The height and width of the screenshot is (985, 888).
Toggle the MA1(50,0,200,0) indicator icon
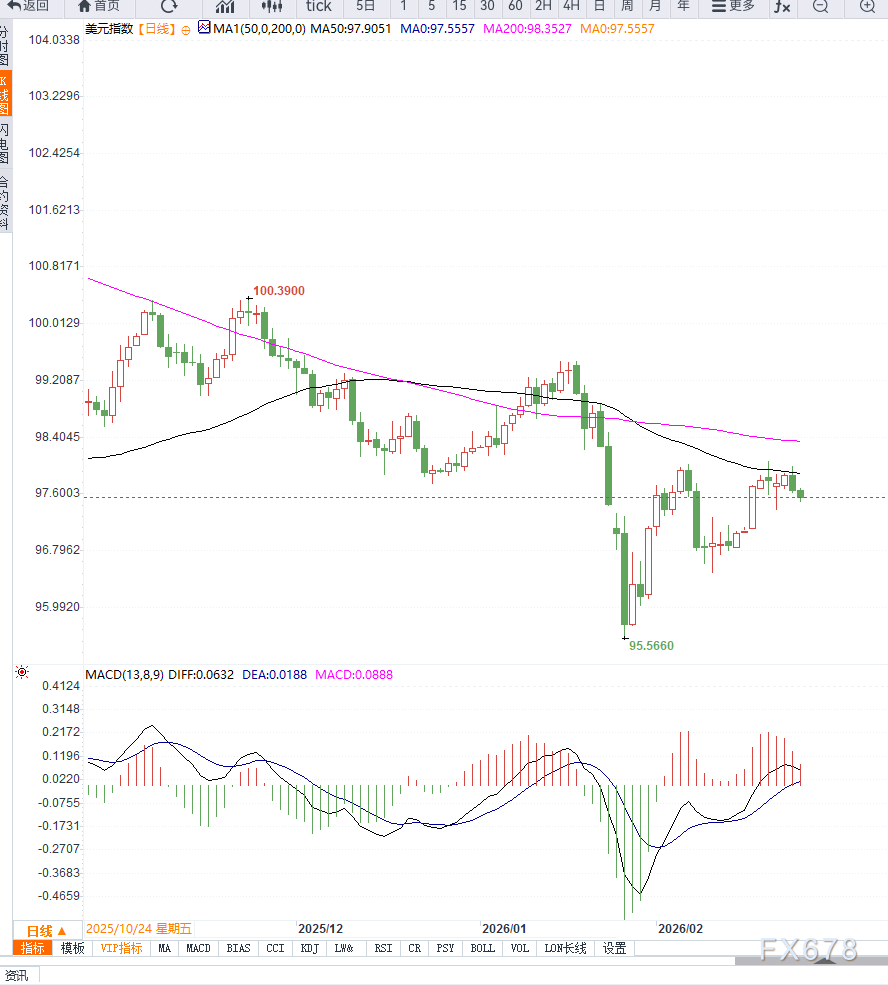(x=204, y=28)
